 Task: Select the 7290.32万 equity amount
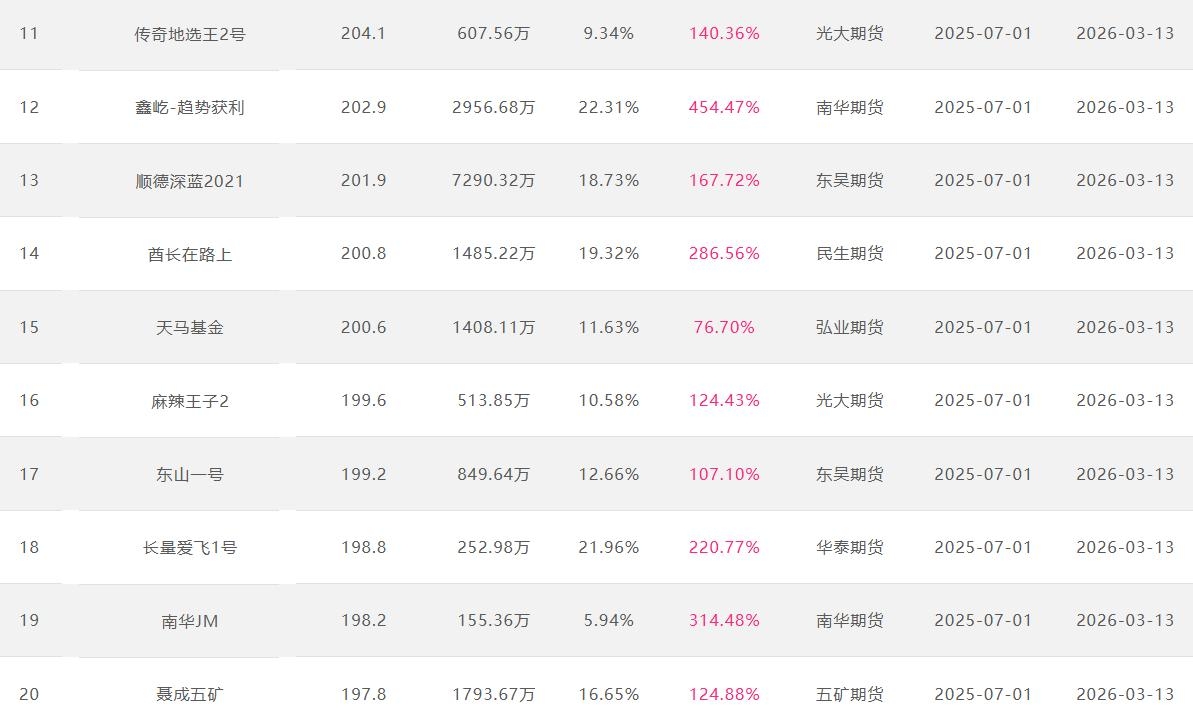(494, 181)
